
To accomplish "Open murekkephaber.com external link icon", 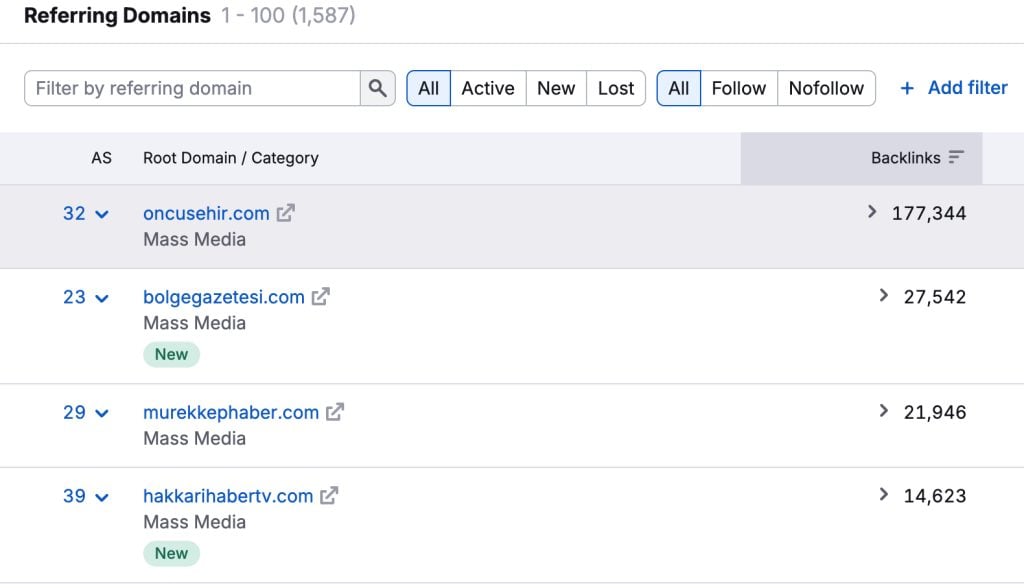I will (x=335, y=412).
